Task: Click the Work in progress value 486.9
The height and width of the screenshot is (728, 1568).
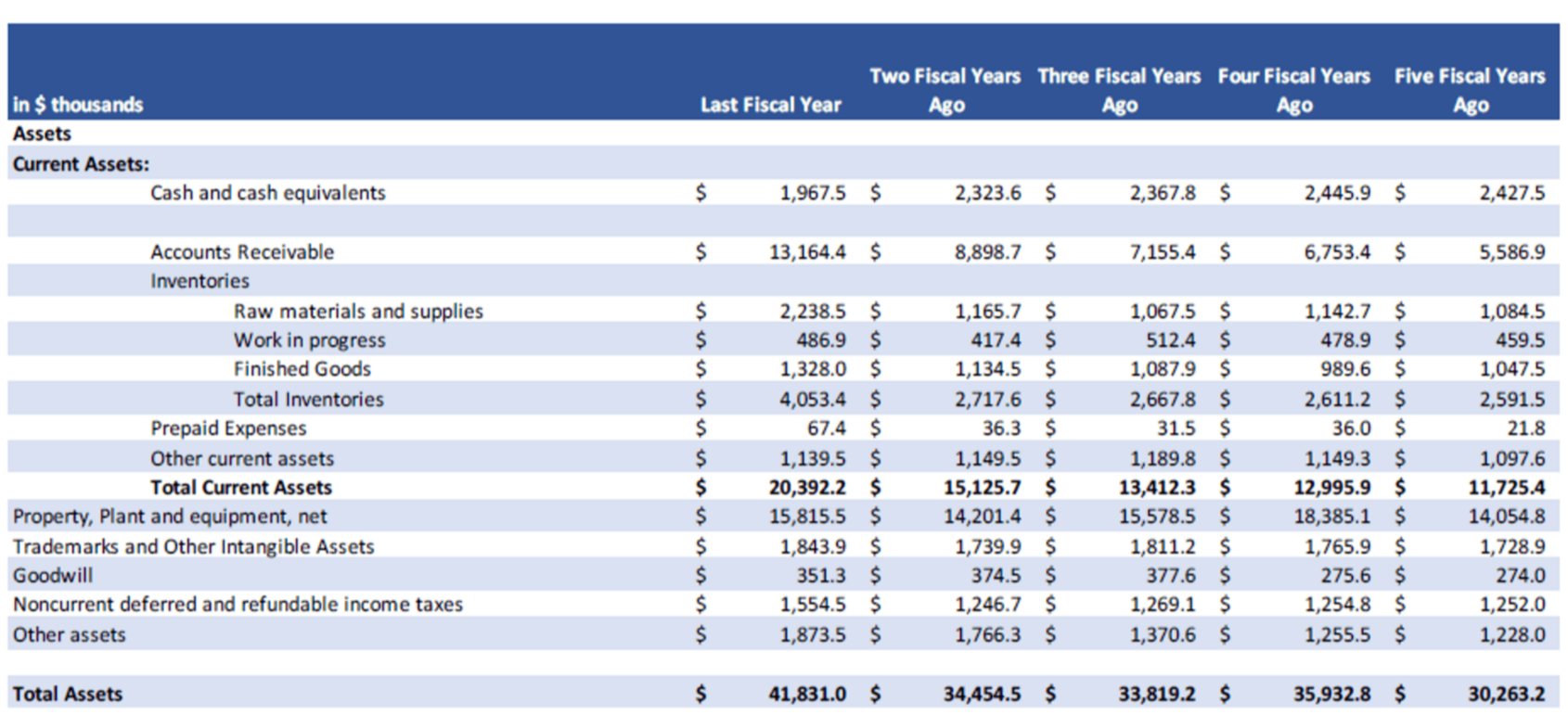Action: (821, 340)
